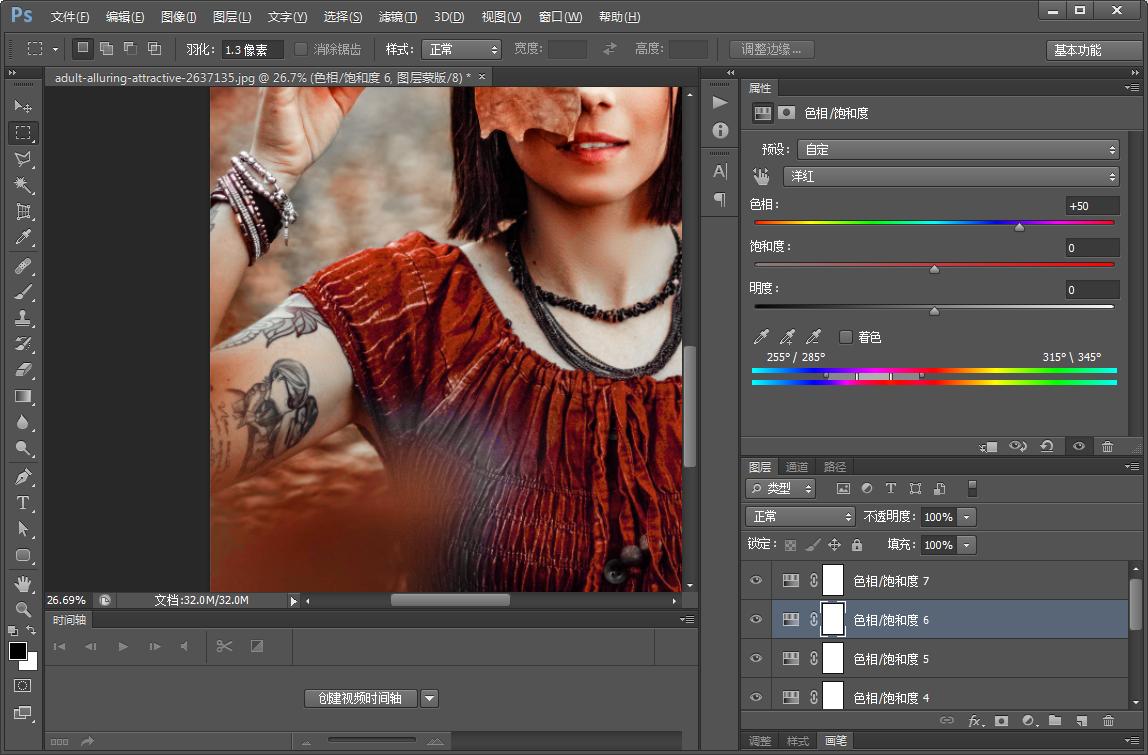Toggle visibility of 色相/饱和度 5 layer
This screenshot has width=1148, height=755.
coord(756,659)
